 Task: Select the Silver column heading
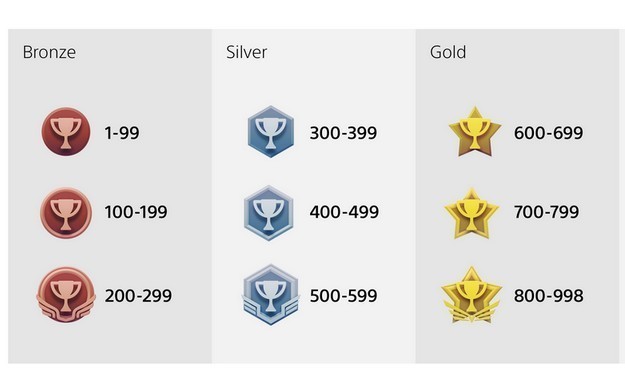pyautogui.click(x=246, y=52)
